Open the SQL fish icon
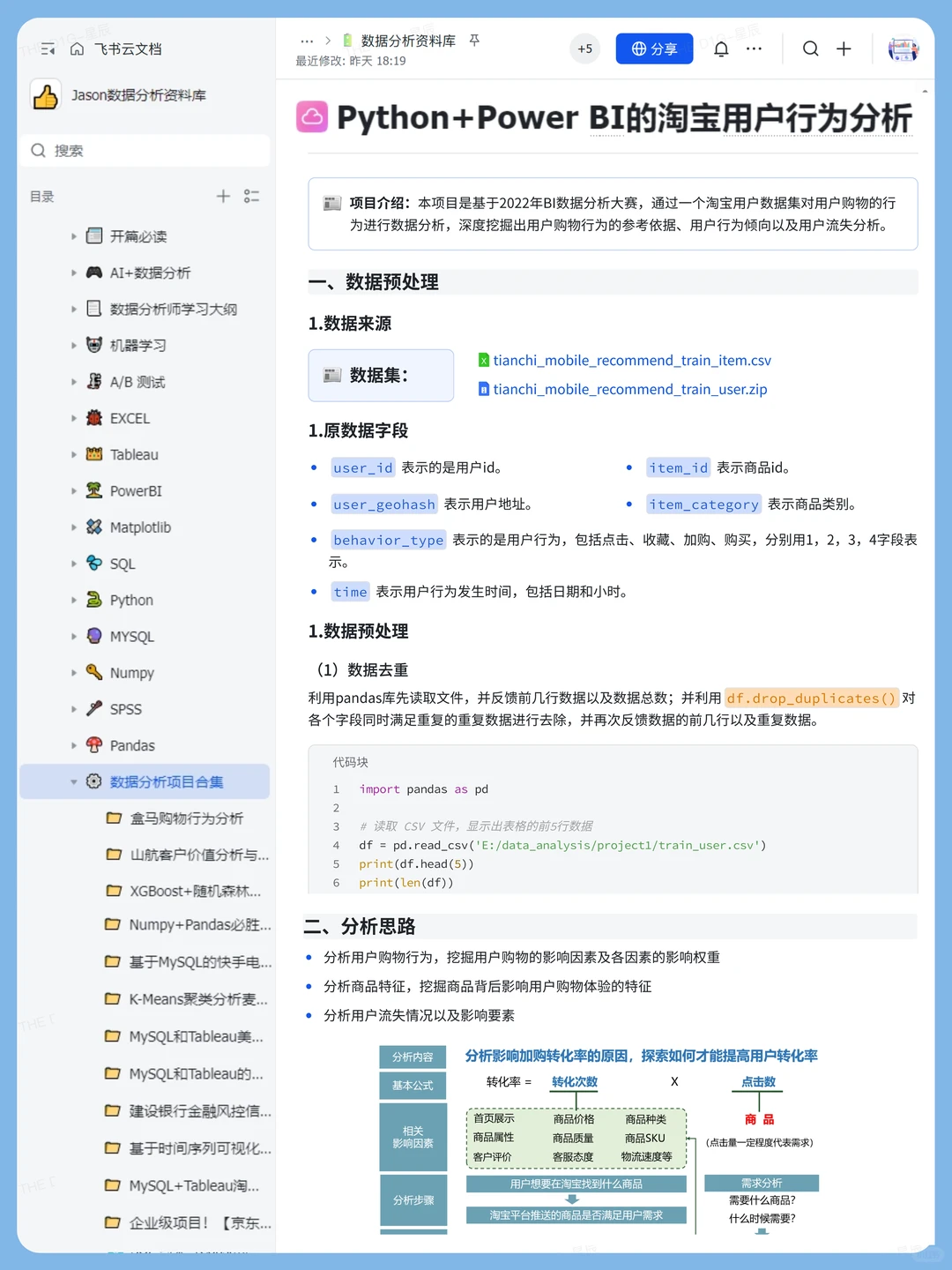This screenshot has width=952, height=1270. tap(94, 563)
